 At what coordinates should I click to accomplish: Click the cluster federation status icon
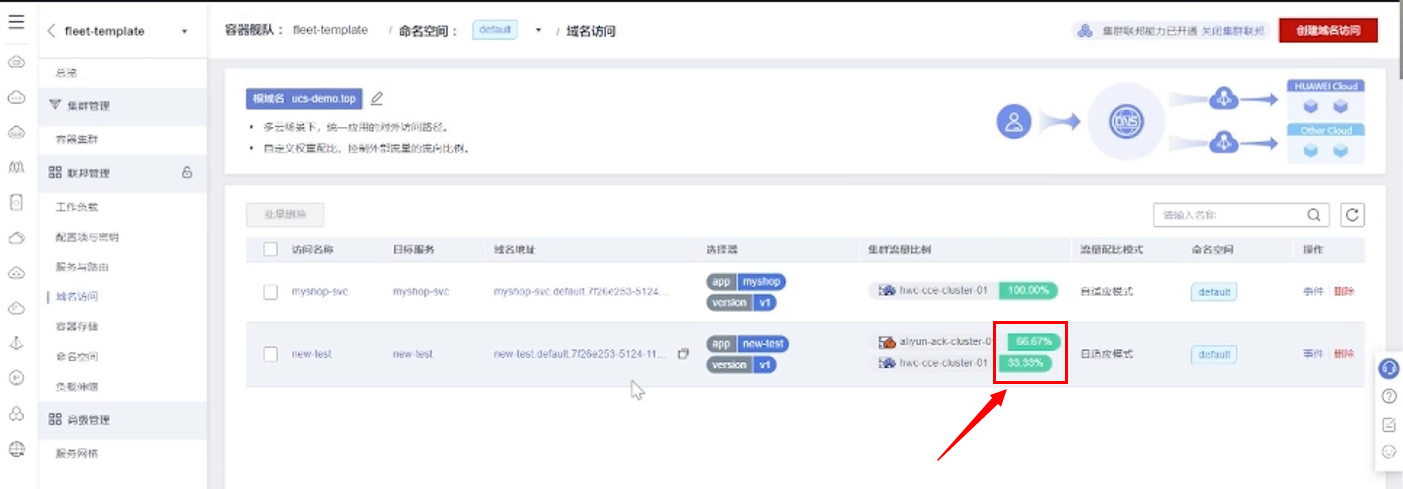click(x=1085, y=31)
